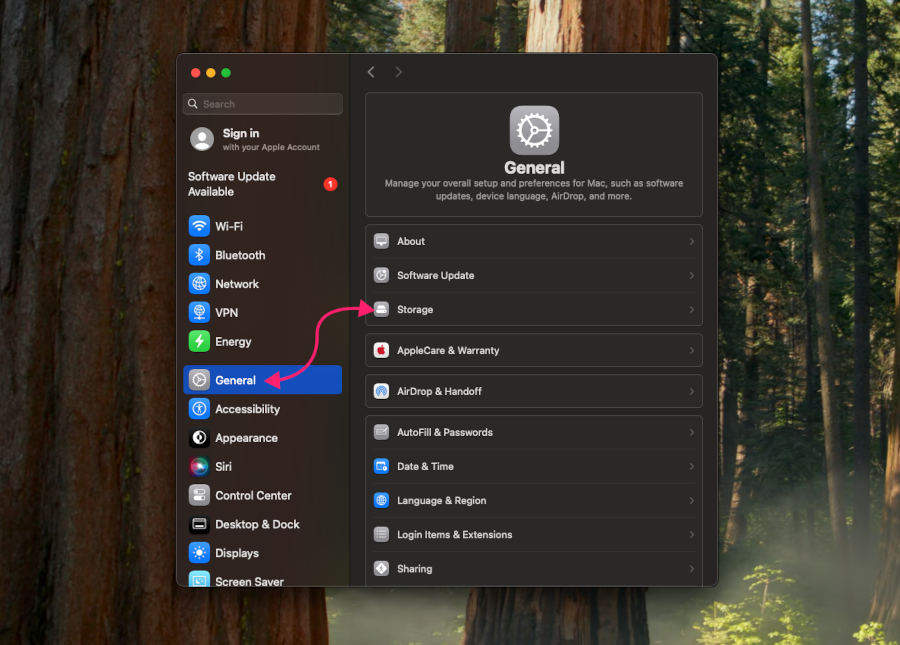The height and width of the screenshot is (645, 900).
Task: Click the Siri sidebar label
Action: [223, 467]
